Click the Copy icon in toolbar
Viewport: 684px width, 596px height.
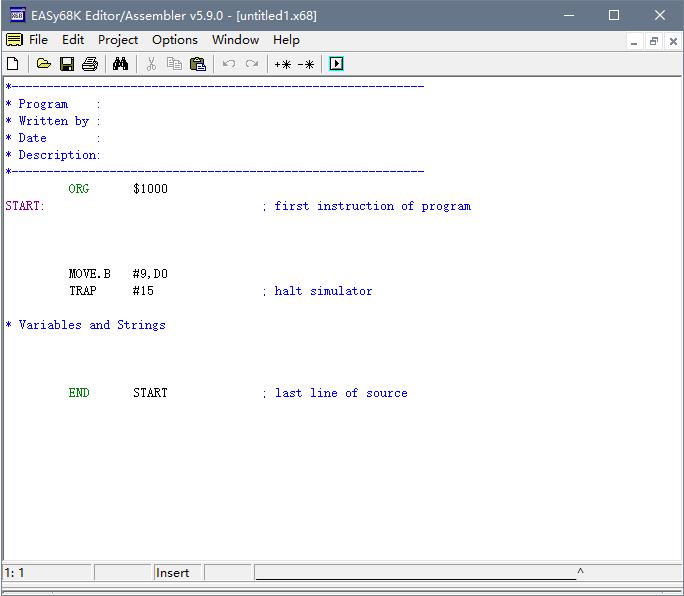coord(174,64)
